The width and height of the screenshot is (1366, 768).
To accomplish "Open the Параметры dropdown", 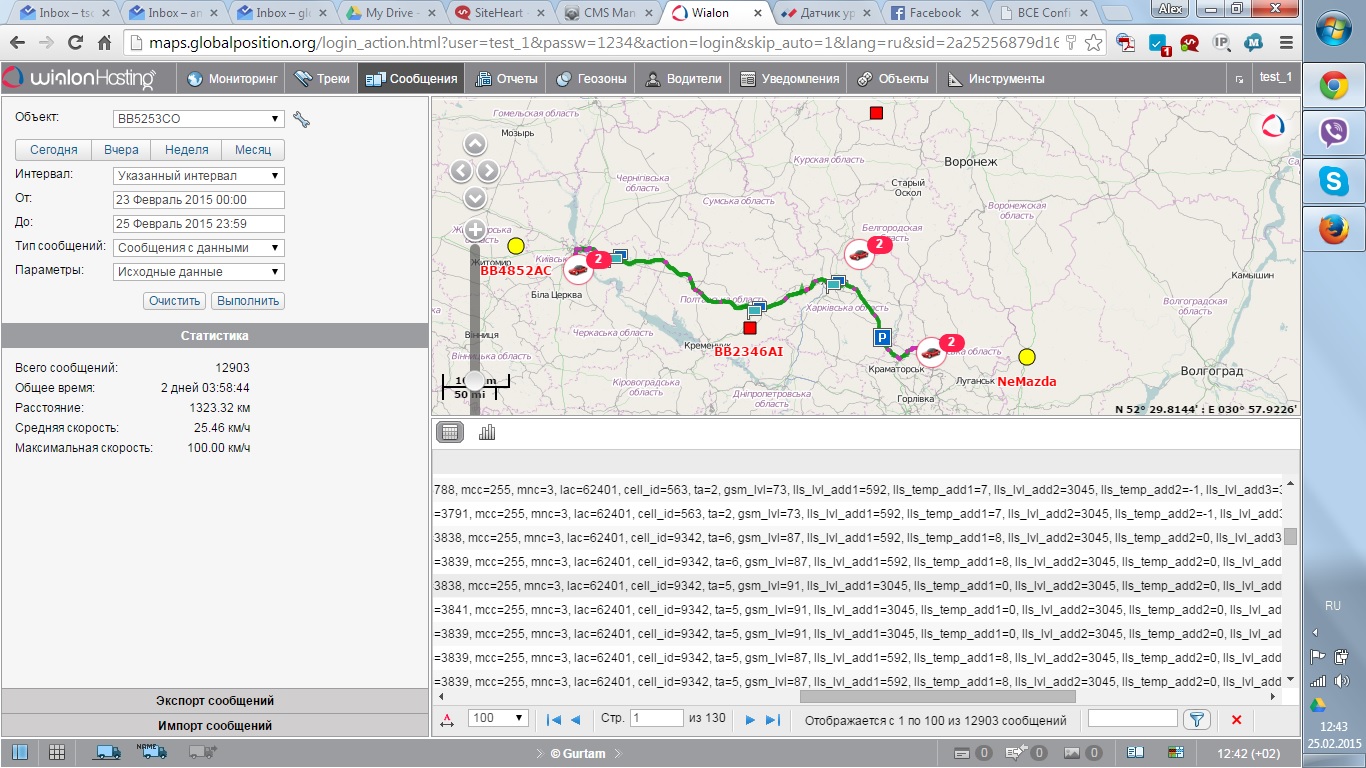I will point(199,272).
